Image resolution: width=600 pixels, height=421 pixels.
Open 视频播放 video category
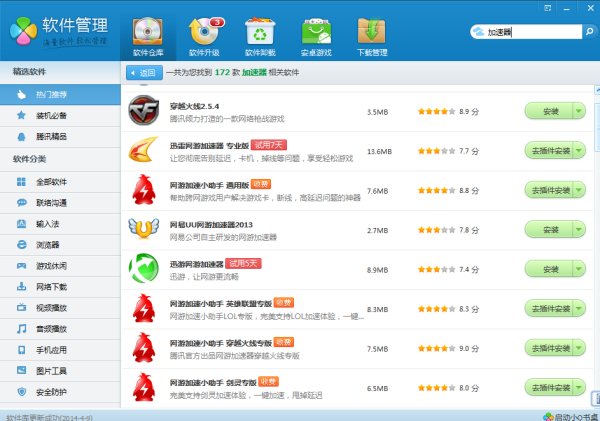(60, 308)
